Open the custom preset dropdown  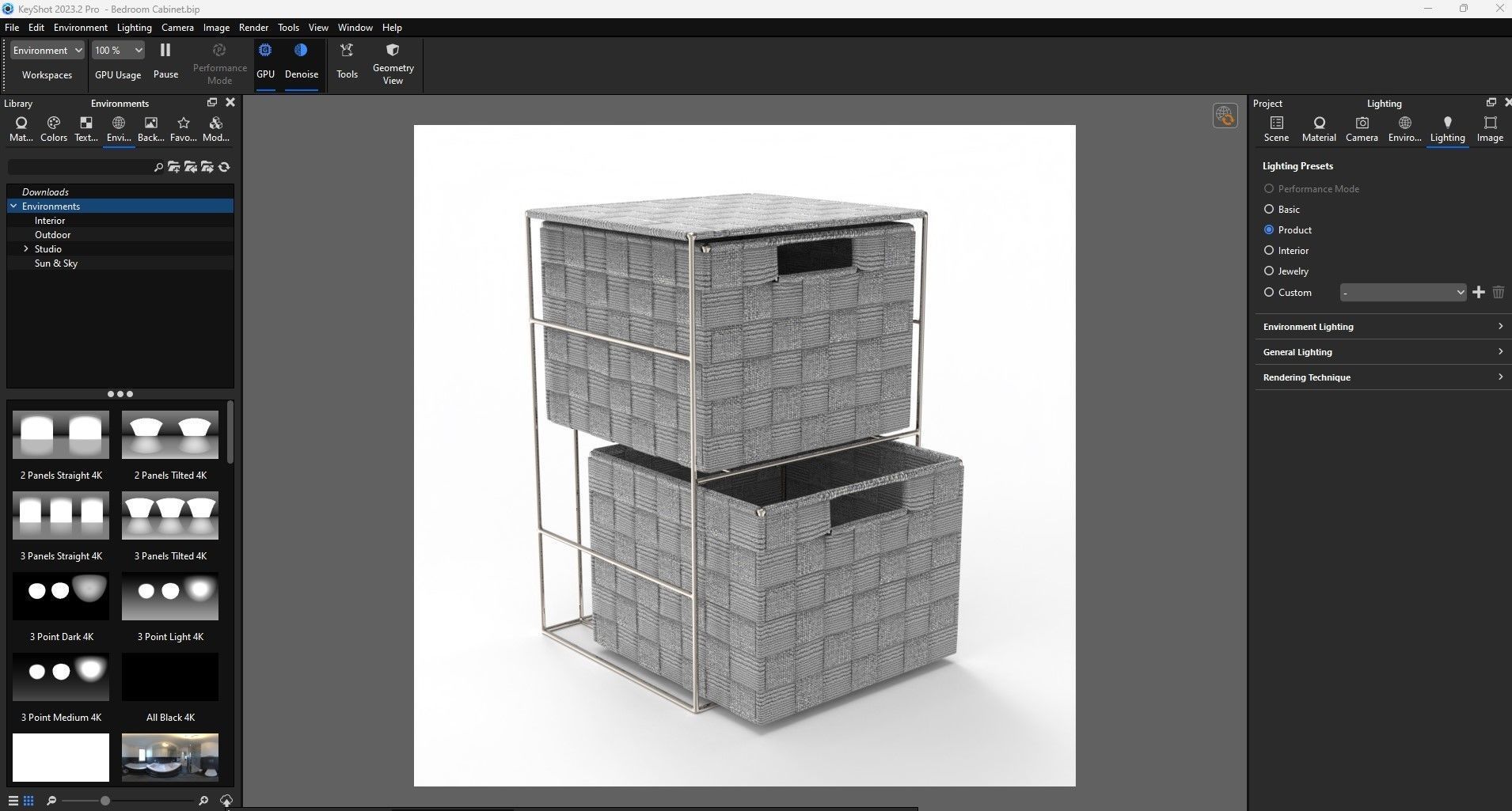(1403, 292)
